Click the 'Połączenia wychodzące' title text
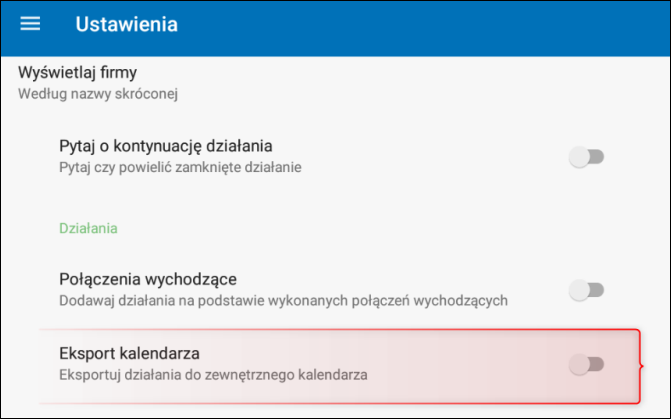The width and height of the screenshot is (671, 419). point(148,278)
